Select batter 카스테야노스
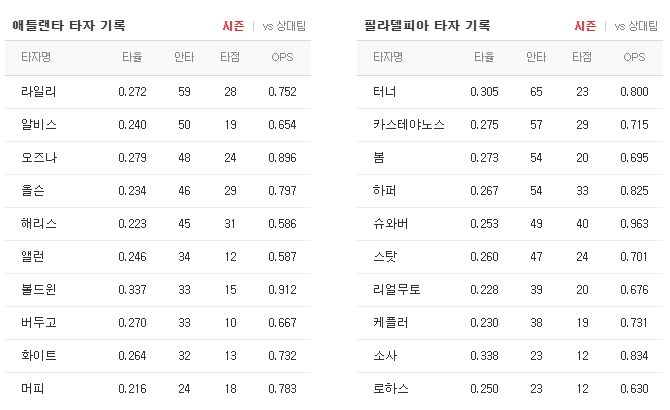This screenshot has height=410, width=670. tap(409, 124)
